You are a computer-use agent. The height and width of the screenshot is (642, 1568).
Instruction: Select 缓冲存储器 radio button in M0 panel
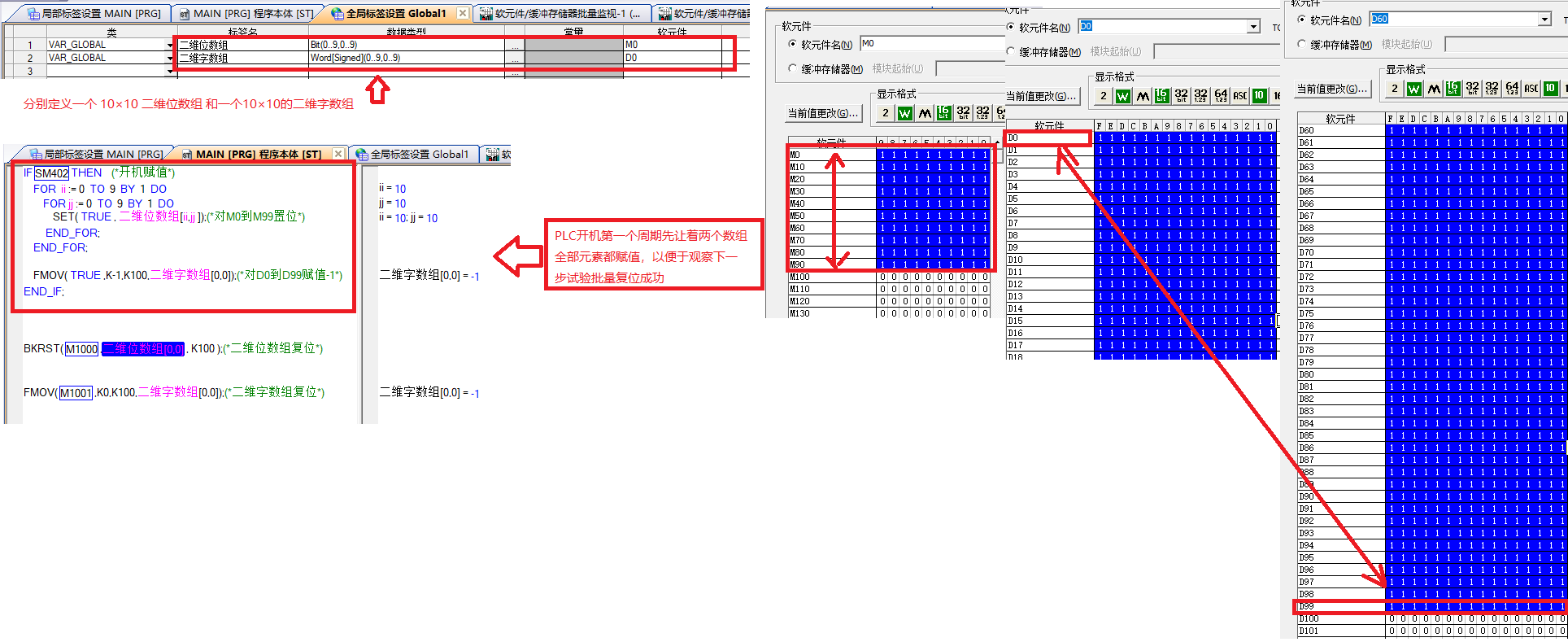793,69
